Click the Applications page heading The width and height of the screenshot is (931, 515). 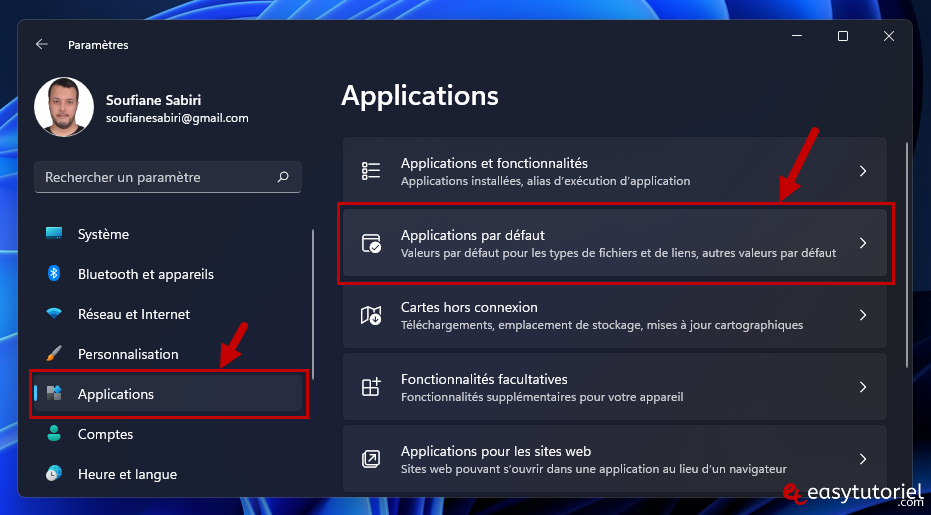420,96
